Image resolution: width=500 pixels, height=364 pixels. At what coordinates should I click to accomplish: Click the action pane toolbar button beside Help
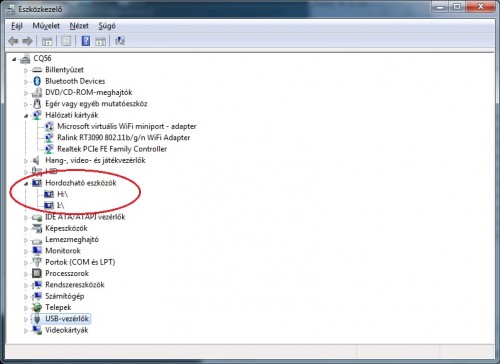(100, 41)
